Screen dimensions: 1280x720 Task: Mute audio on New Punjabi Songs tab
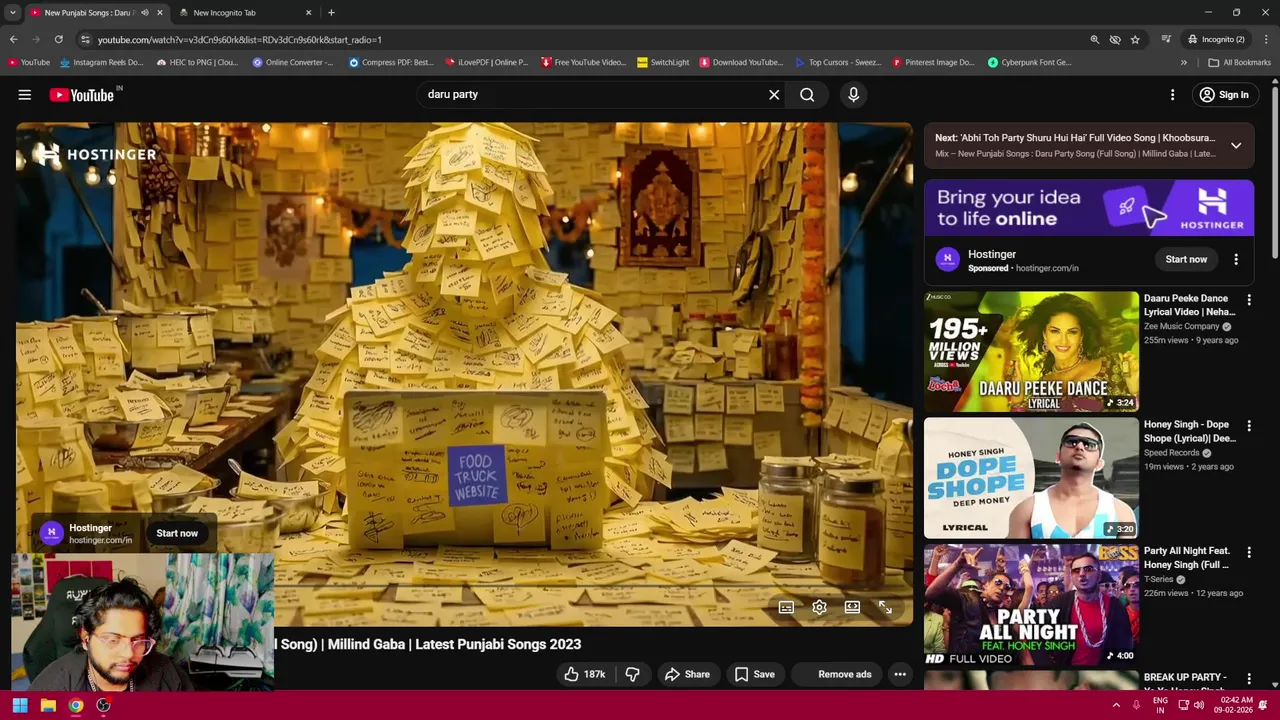pyautogui.click(x=144, y=13)
